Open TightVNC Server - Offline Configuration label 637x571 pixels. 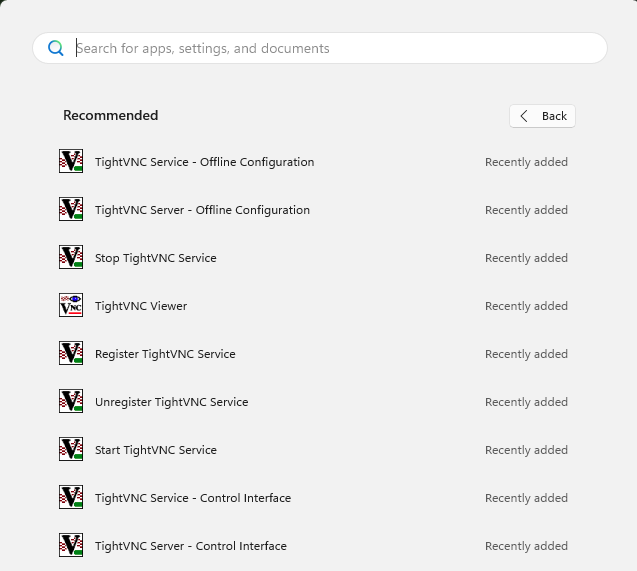[202, 210]
